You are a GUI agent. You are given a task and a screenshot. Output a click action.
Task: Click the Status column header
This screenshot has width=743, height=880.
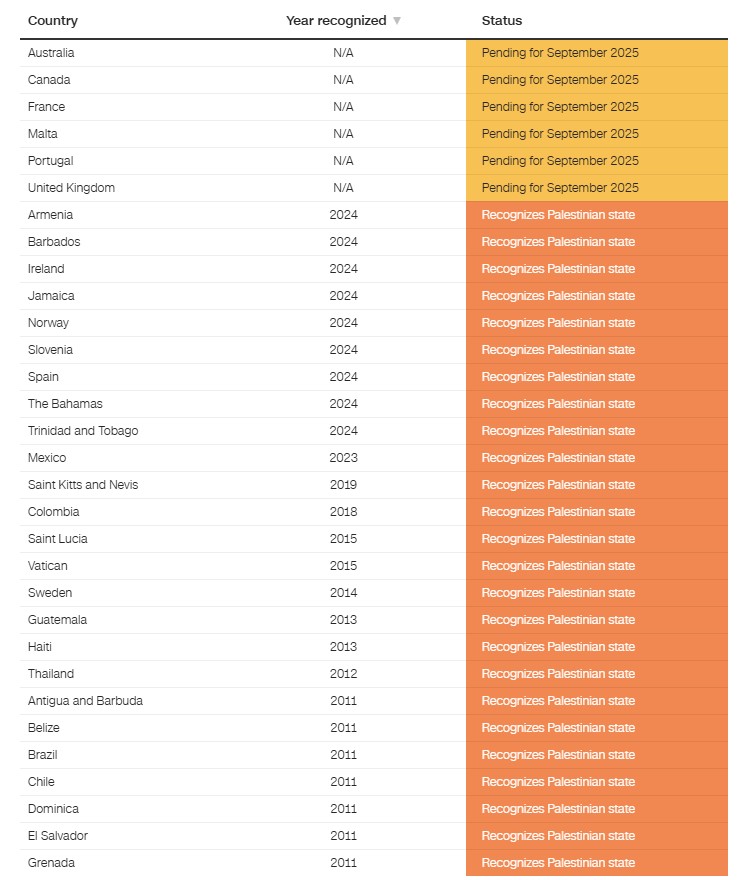tap(502, 21)
